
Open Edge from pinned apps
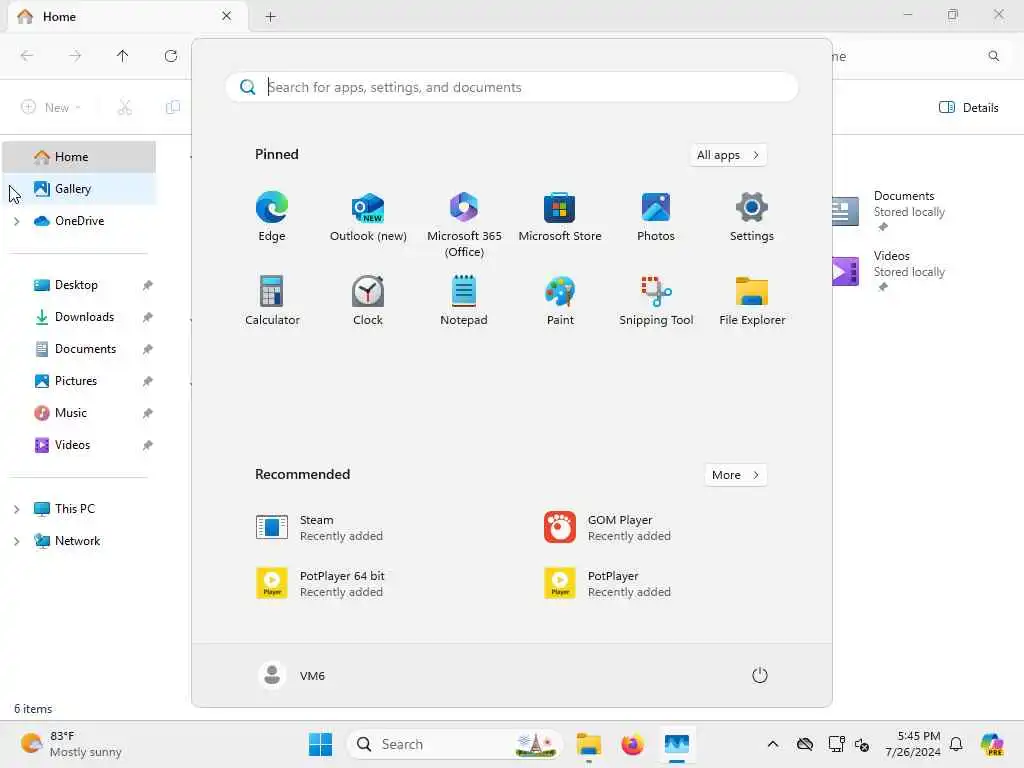coord(272,216)
